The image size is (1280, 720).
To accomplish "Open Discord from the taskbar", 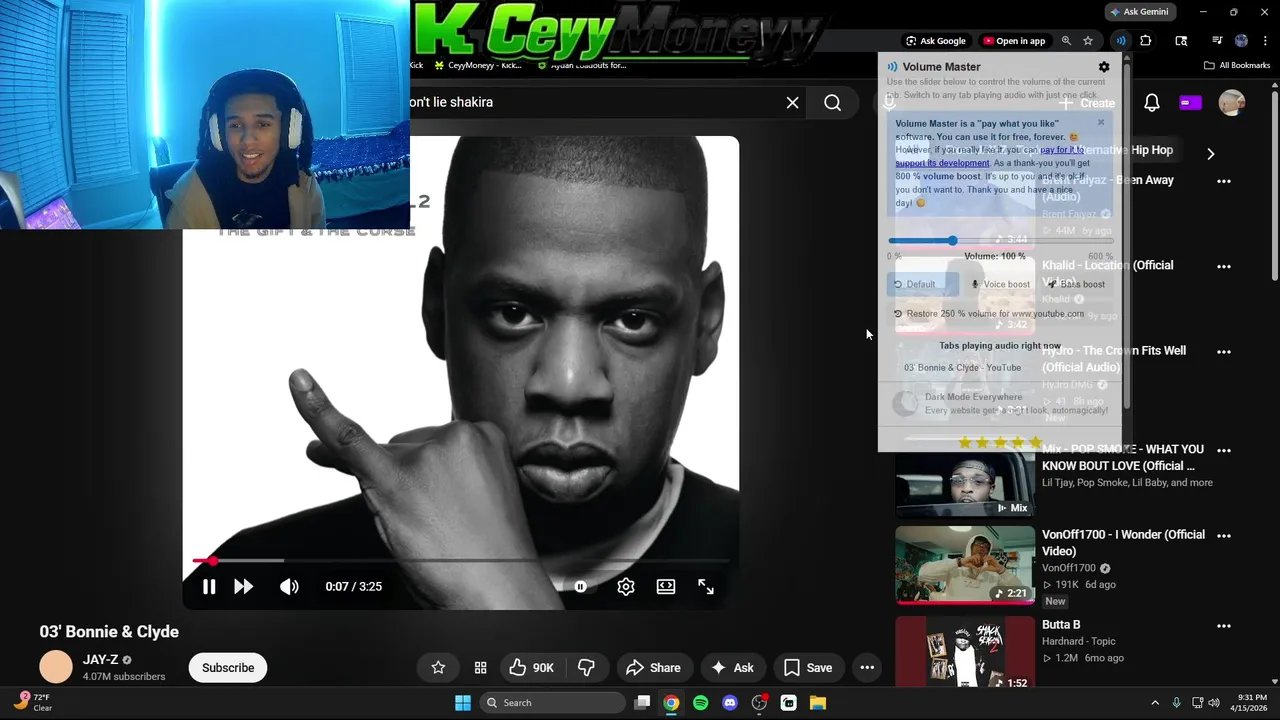I will point(730,703).
